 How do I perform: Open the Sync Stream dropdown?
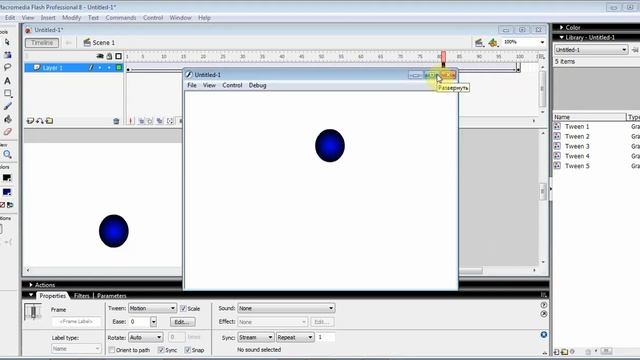click(x=256, y=337)
